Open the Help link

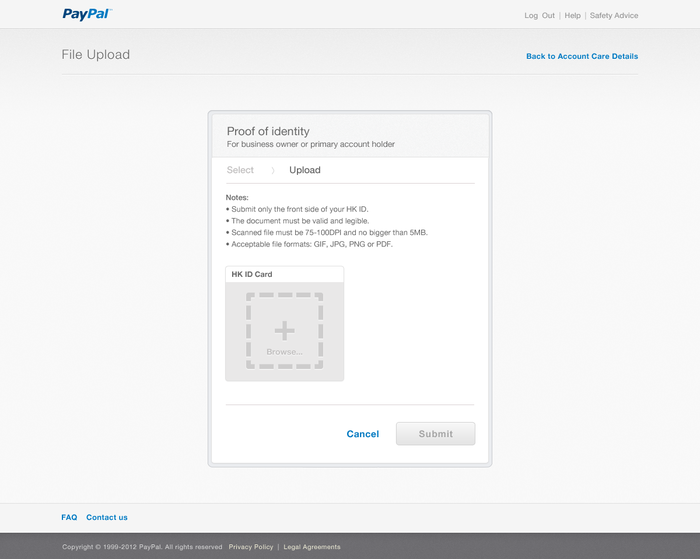(x=572, y=16)
